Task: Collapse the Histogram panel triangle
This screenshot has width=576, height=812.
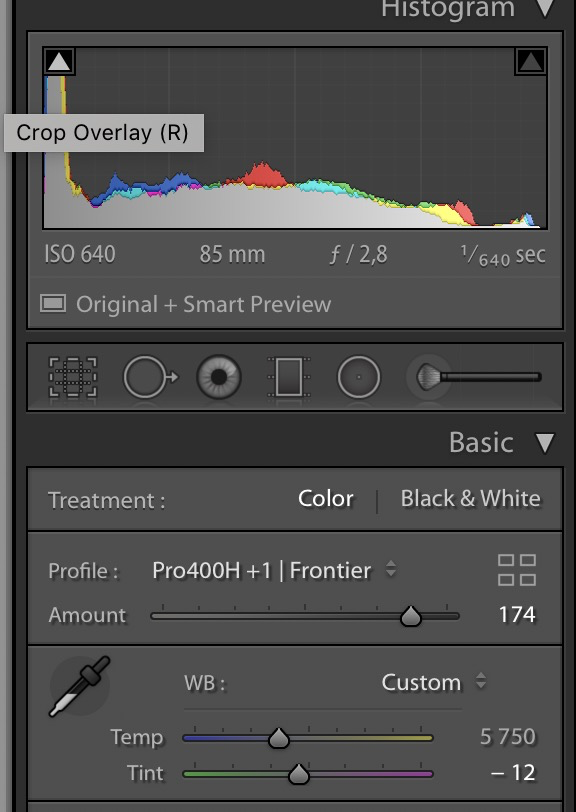Action: click(x=545, y=8)
